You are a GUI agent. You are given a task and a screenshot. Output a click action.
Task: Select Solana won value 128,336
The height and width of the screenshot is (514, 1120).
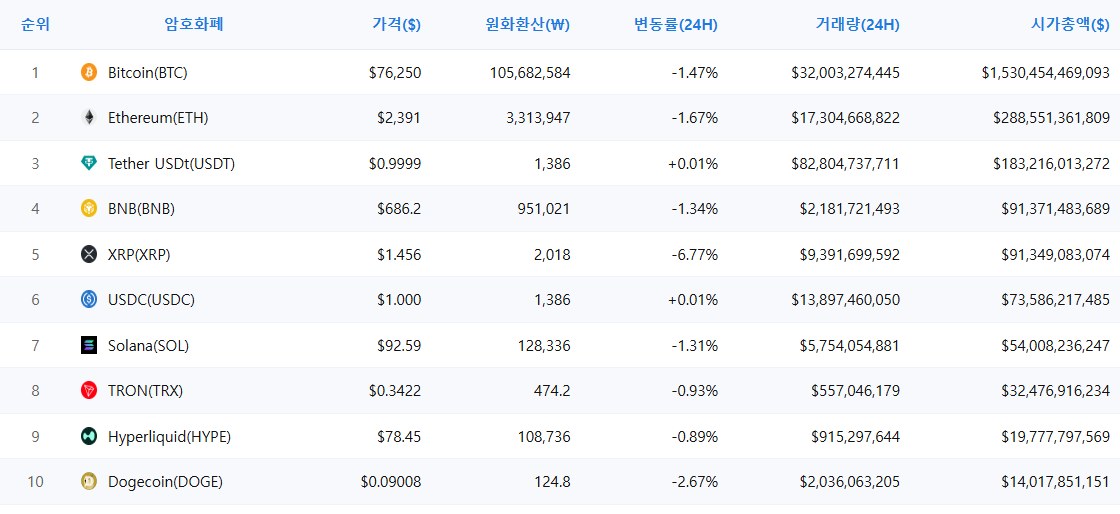tap(544, 346)
